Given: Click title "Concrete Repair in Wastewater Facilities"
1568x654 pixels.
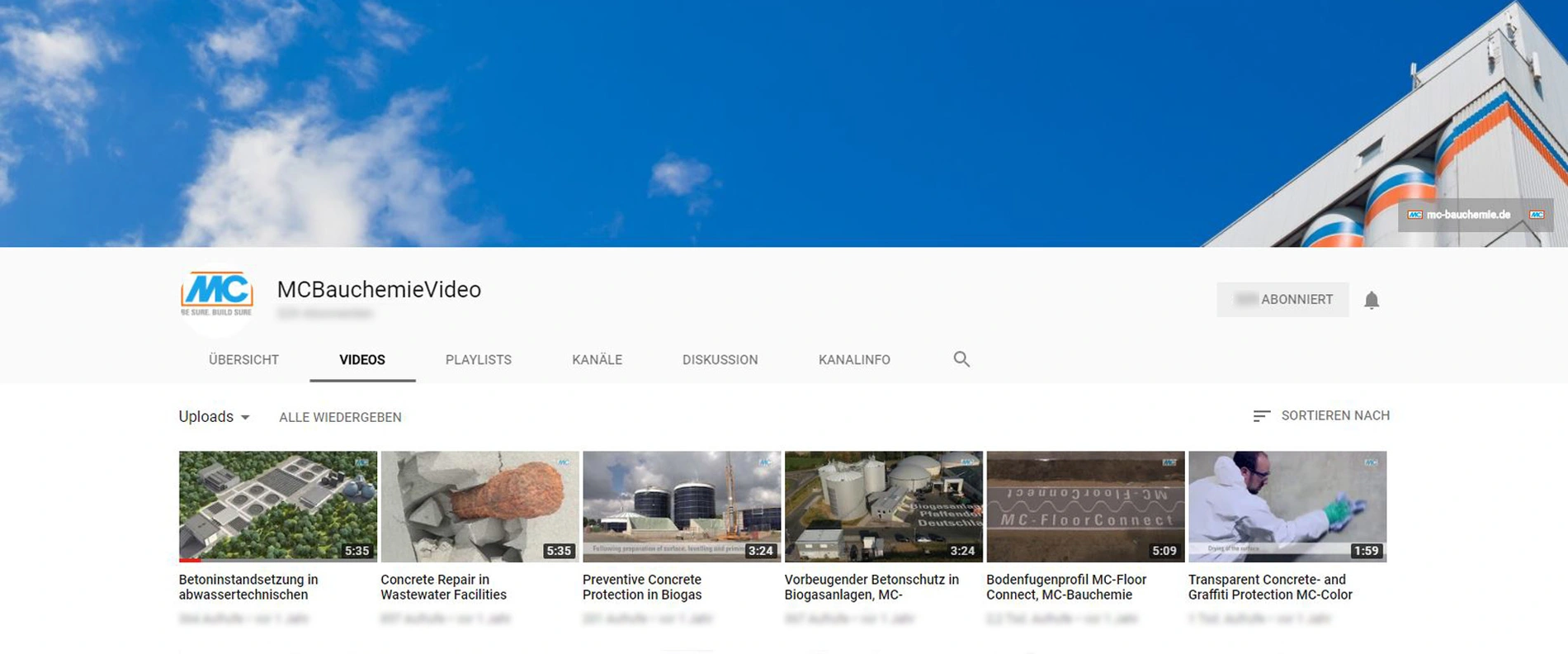Looking at the screenshot, I should [444, 587].
